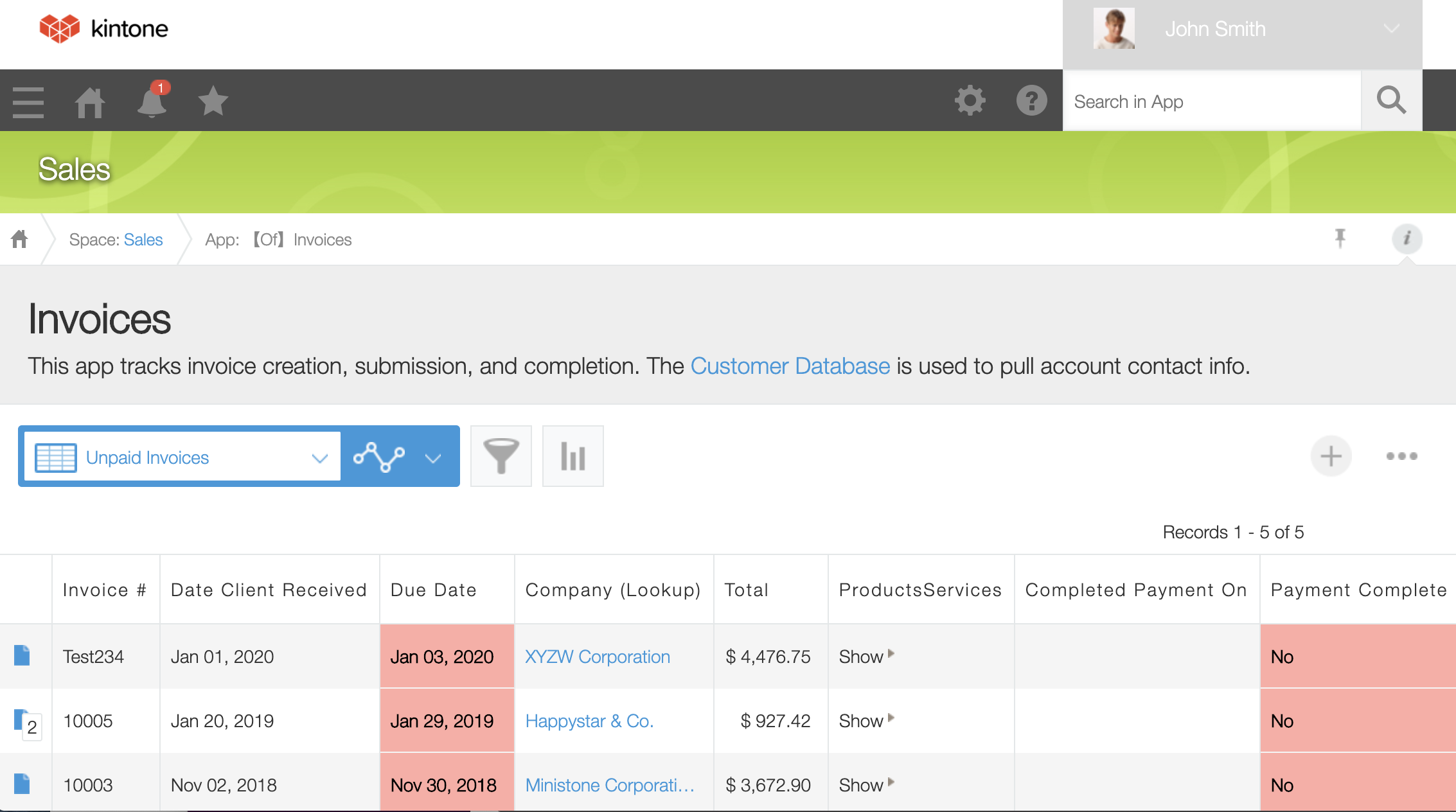The width and height of the screenshot is (1456, 812).
Task: Go to portal via dark toolbar home icon
Action: pyautogui.click(x=90, y=102)
